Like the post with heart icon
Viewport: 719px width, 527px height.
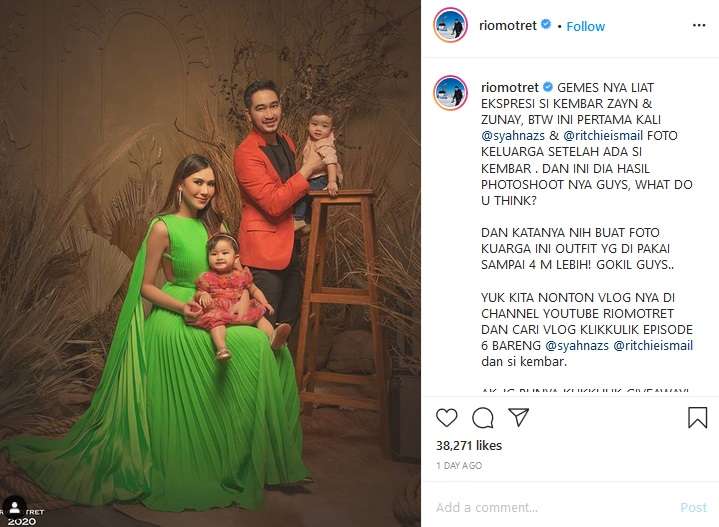tap(446, 417)
